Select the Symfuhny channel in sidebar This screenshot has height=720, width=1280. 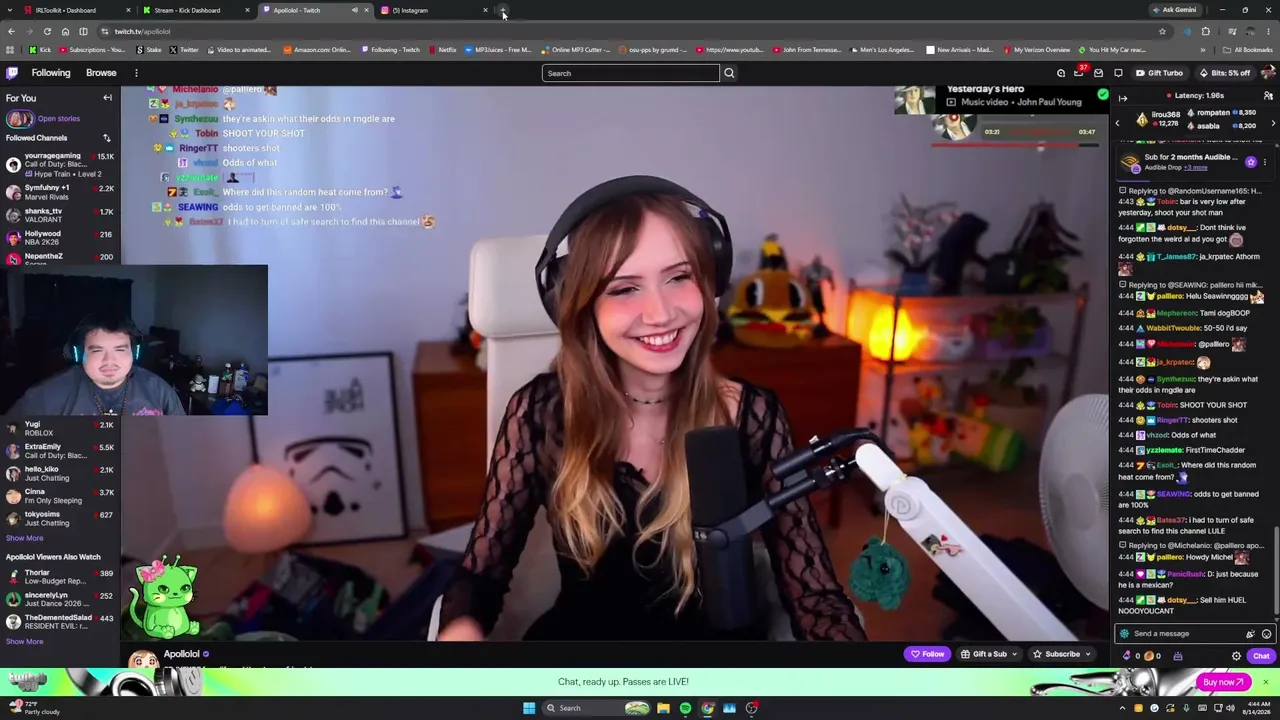(x=60, y=192)
